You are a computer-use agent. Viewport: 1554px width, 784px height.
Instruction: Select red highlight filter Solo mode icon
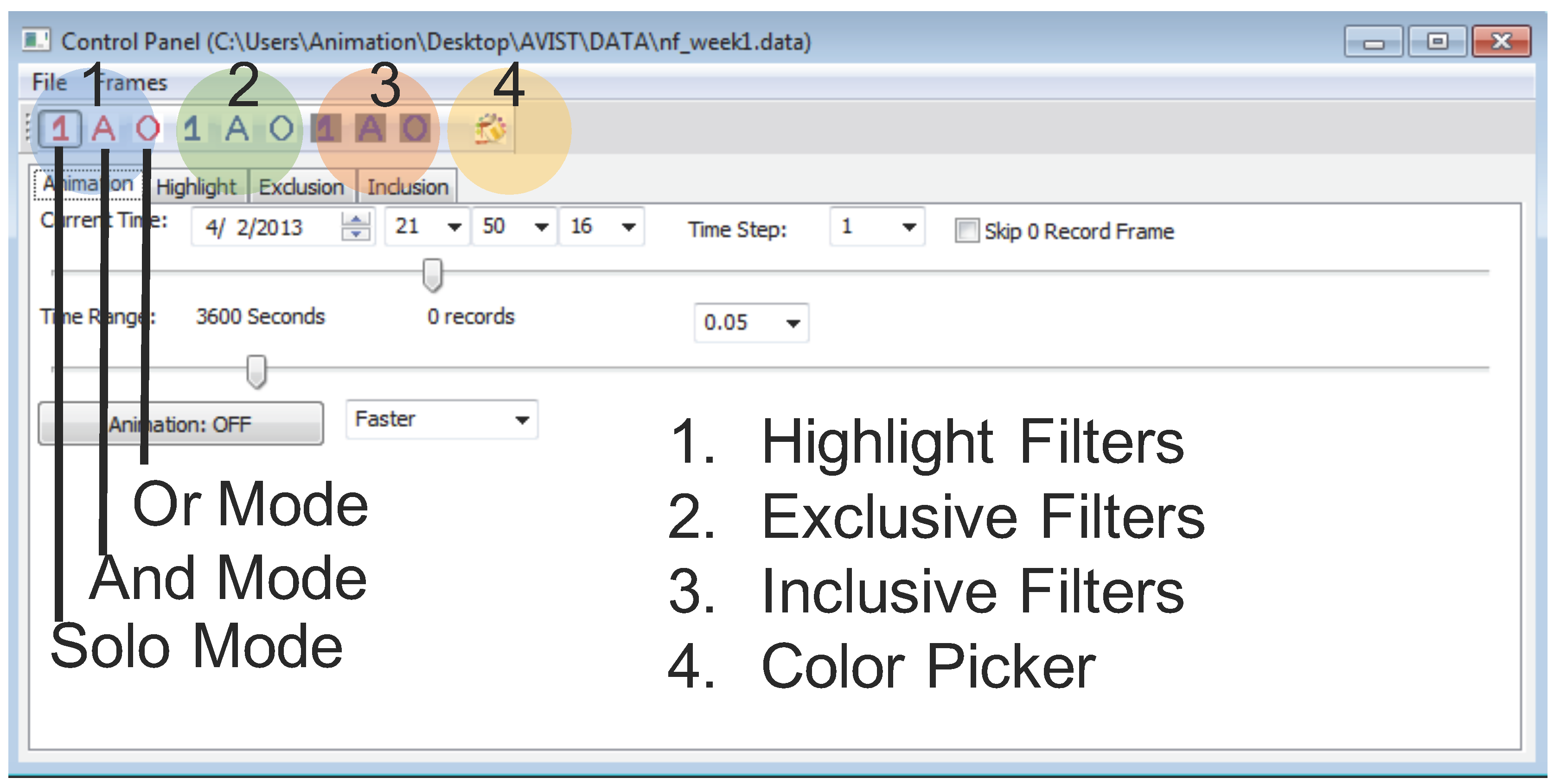point(60,129)
